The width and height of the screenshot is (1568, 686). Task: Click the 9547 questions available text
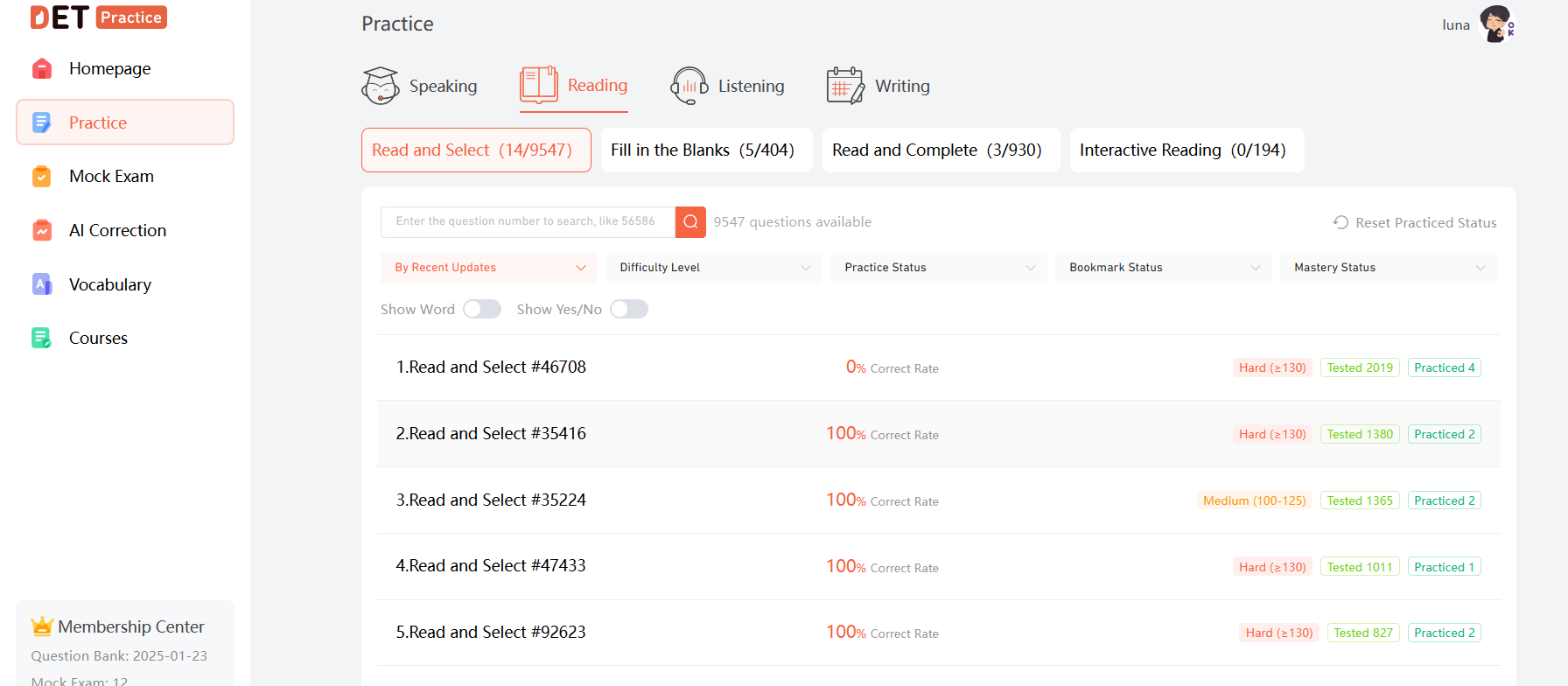coord(792,222)
